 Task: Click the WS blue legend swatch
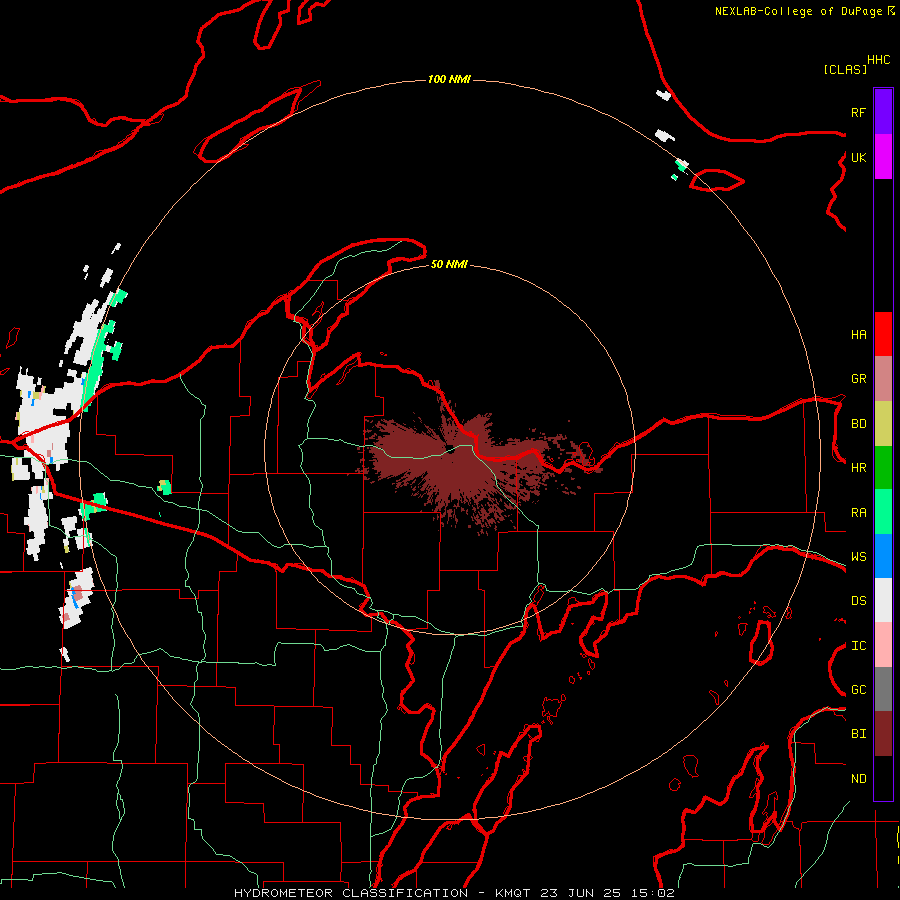tap(883, 556)
